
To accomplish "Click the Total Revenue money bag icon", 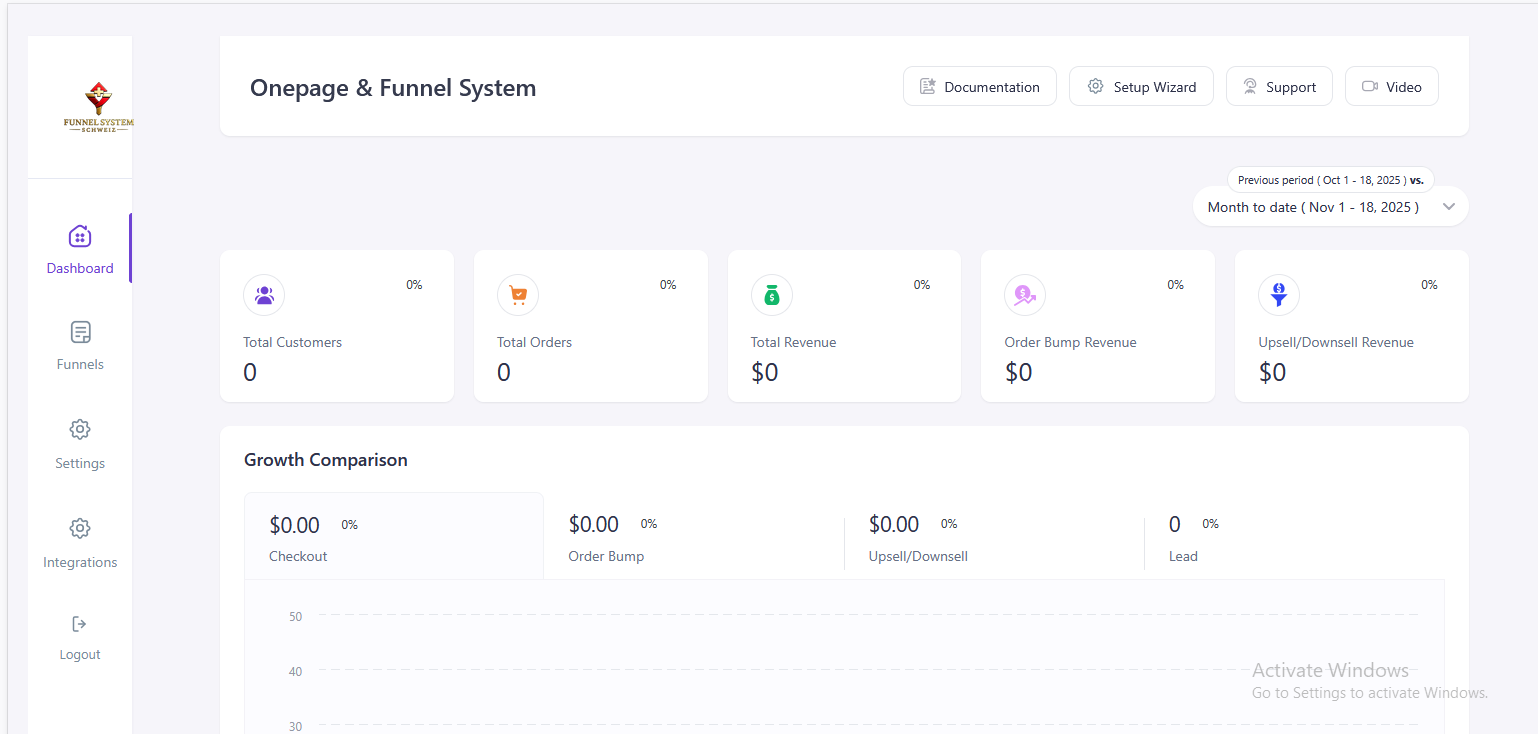I will pos(771,295).
